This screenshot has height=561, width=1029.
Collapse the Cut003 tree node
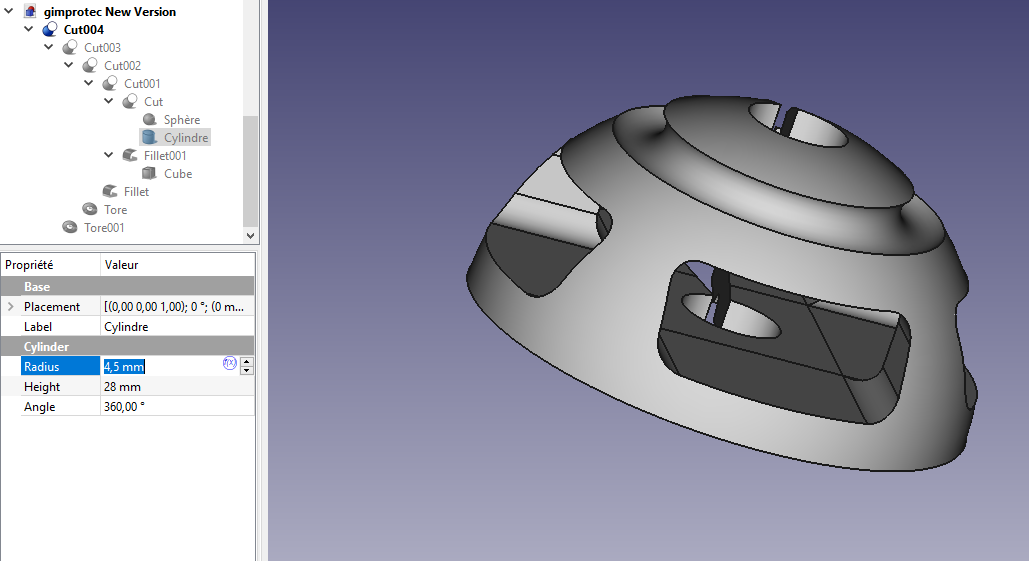click(x=49, y=48)
